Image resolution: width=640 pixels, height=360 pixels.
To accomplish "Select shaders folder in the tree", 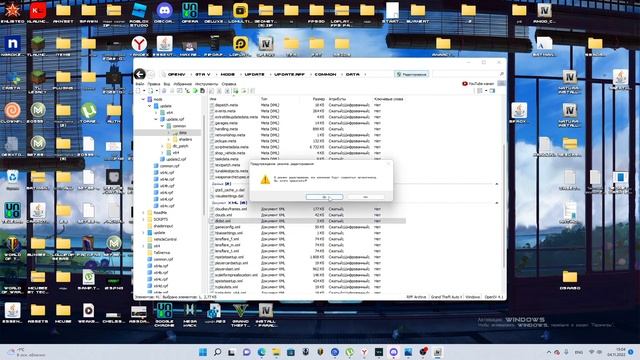I will (x=185, y=139).
